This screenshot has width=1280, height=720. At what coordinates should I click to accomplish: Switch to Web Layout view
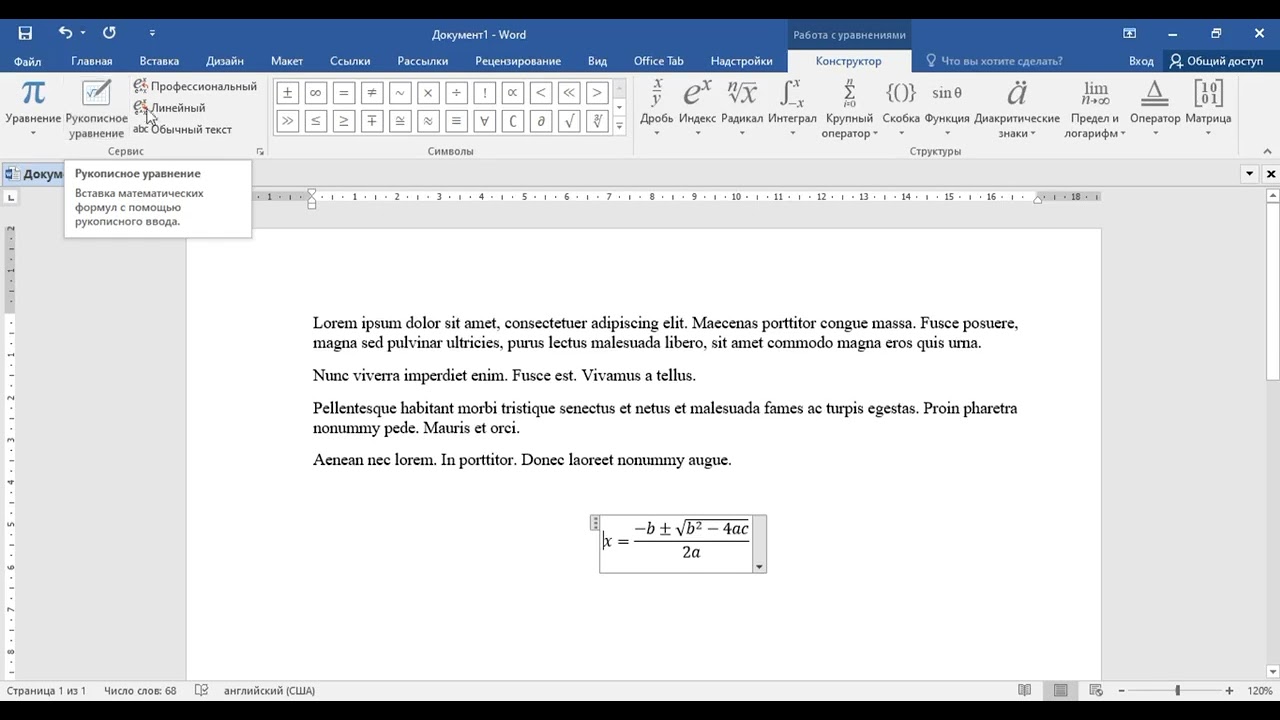point(1096,691)
